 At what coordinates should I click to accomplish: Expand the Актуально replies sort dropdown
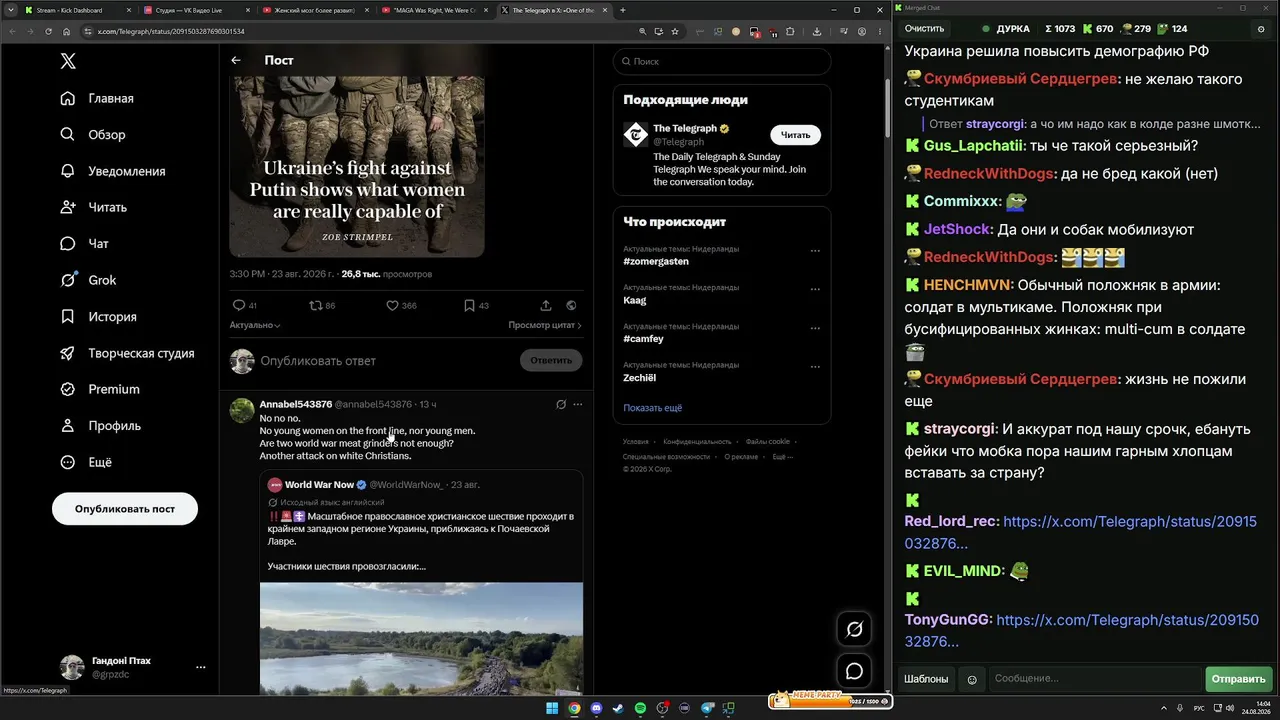255,325
